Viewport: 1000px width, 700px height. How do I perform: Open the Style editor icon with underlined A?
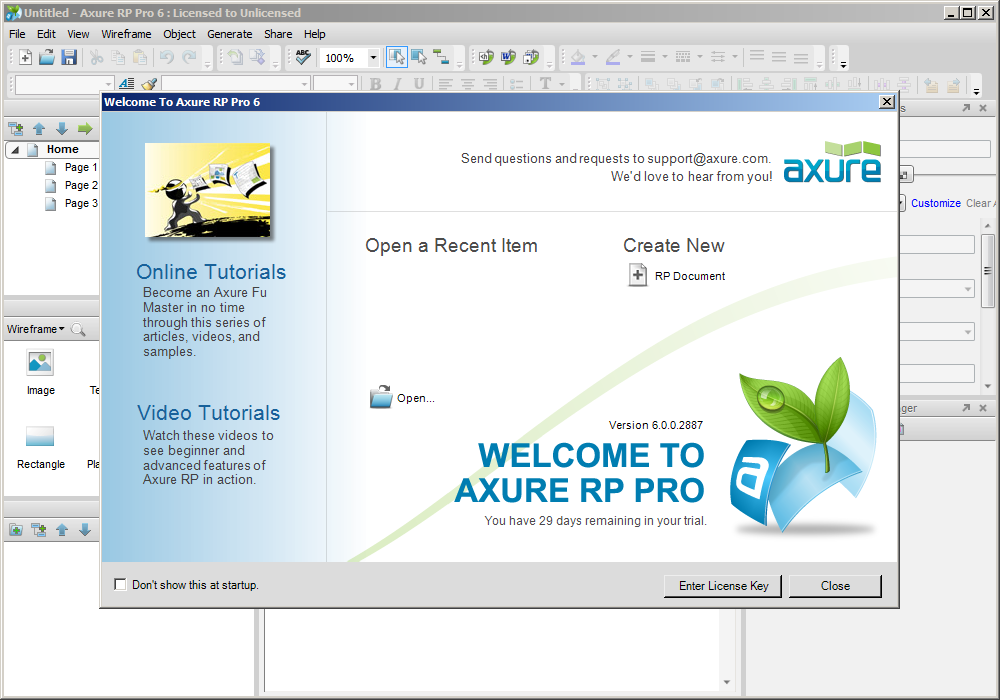tap(127, 84)
